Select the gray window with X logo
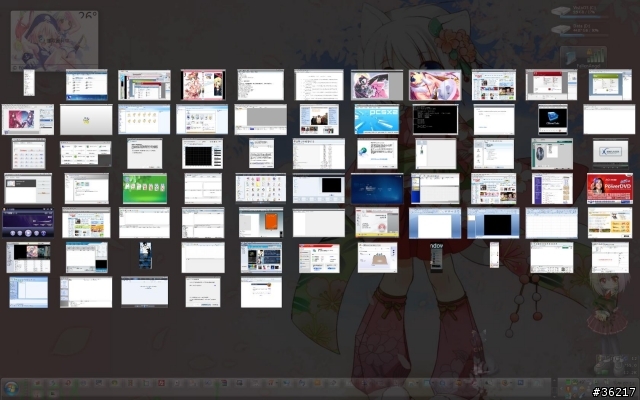This screenshot has width=640, height=400. click(610, 154)
